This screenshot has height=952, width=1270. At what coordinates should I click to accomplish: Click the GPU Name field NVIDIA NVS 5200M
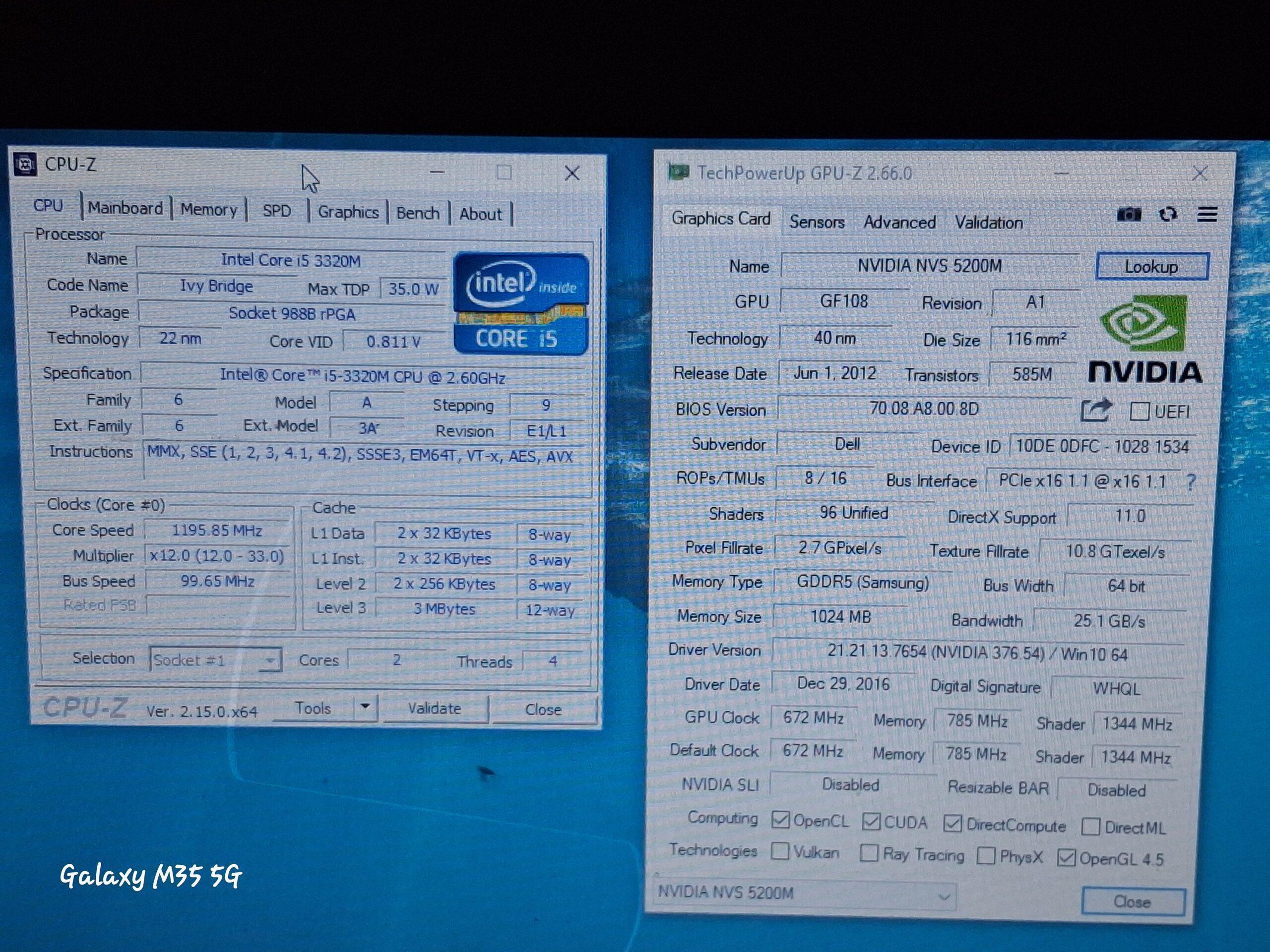(930, 266)
